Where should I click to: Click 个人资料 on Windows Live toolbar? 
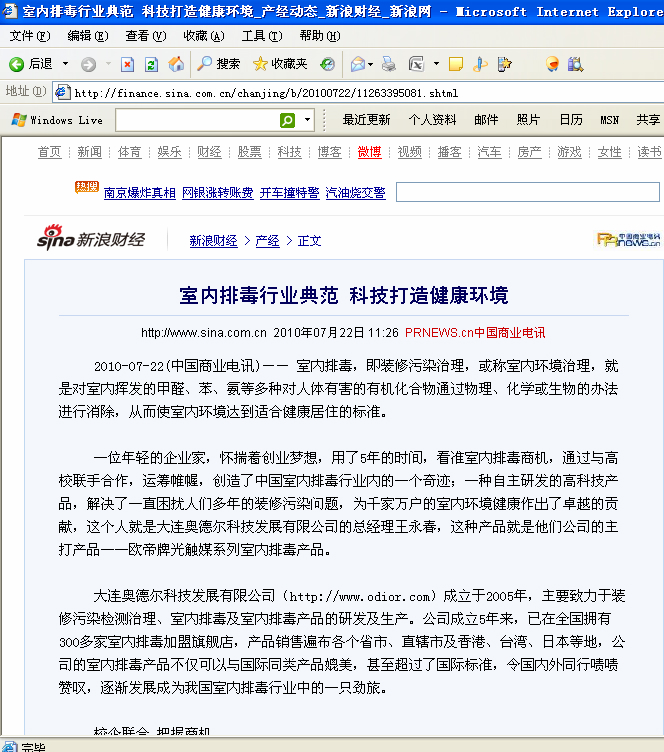[432, 120]
